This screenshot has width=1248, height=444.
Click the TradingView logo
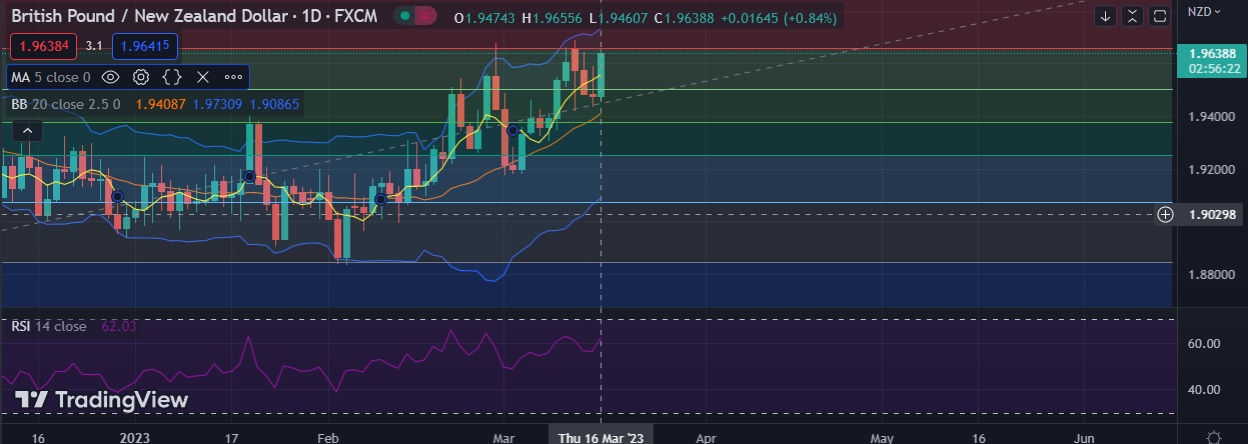pos(101,400)
